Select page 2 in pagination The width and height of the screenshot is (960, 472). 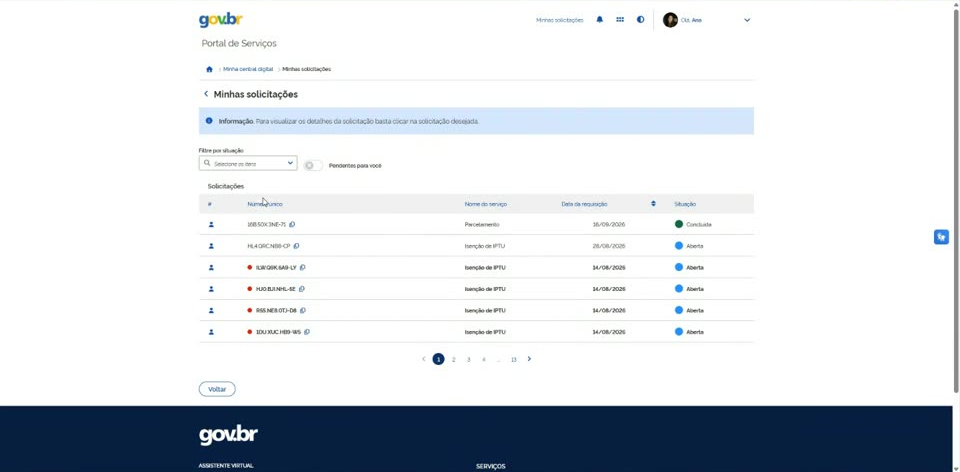pyautogui.click(x=454, y=359)
